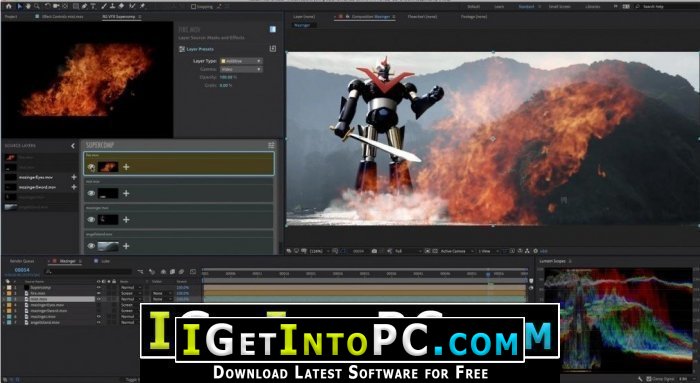The height and width of the screenshot is (383, 700).
Task: Toggle eye visibility of second Supercomp layer
Action: (x=92, y=193)
